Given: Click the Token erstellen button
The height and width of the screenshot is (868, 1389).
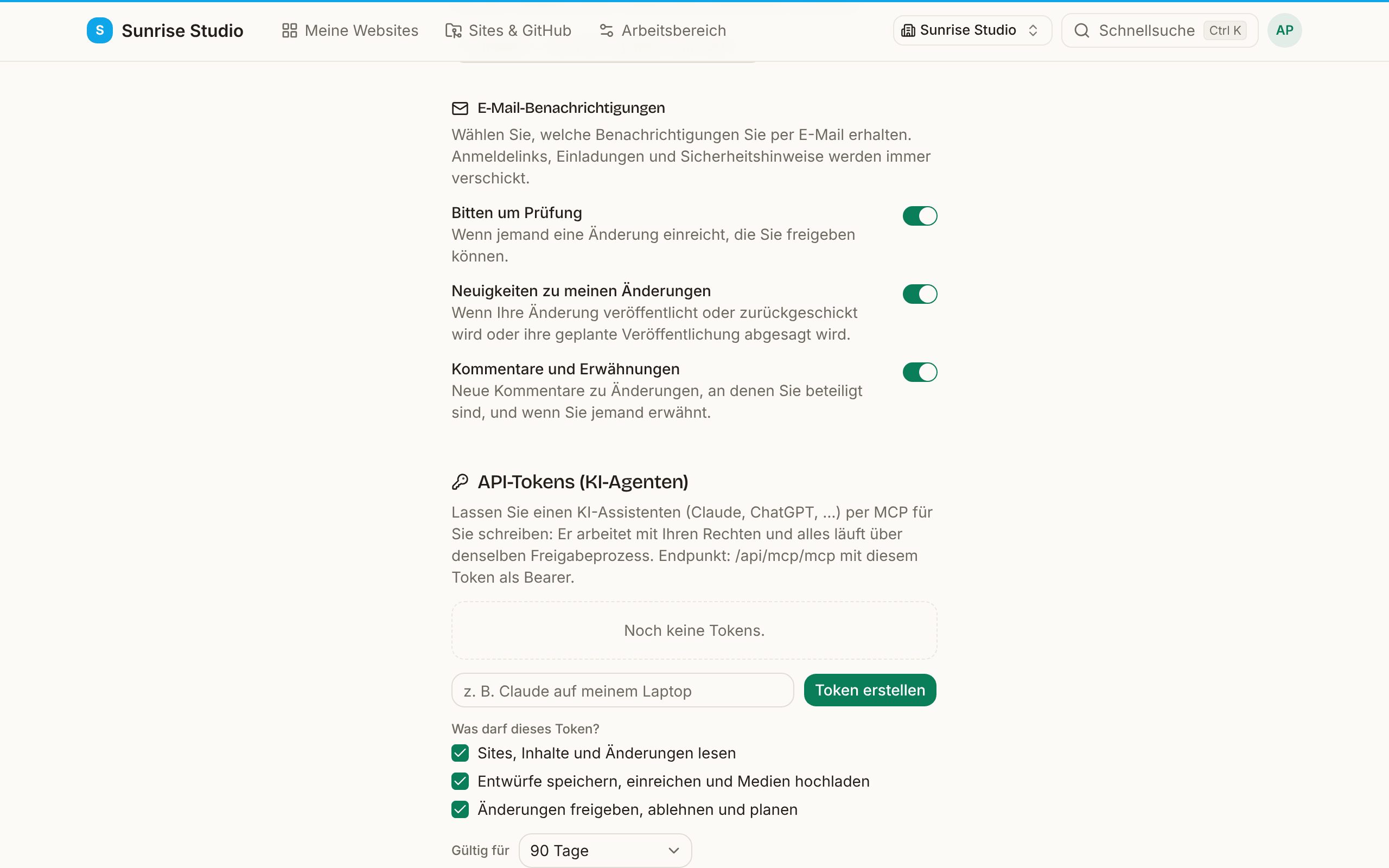Looking at the screenshot, I should click(870, 690).
